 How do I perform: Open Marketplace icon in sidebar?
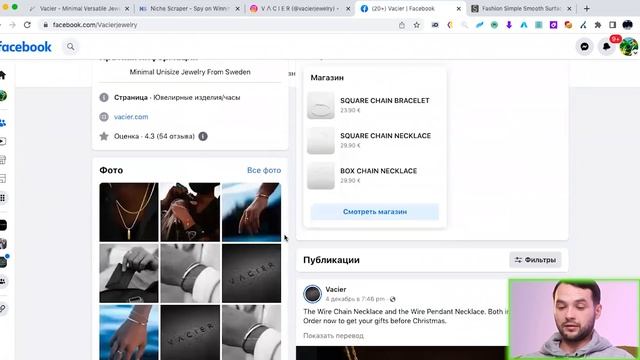pyautogui.click(x=2, y=160)
